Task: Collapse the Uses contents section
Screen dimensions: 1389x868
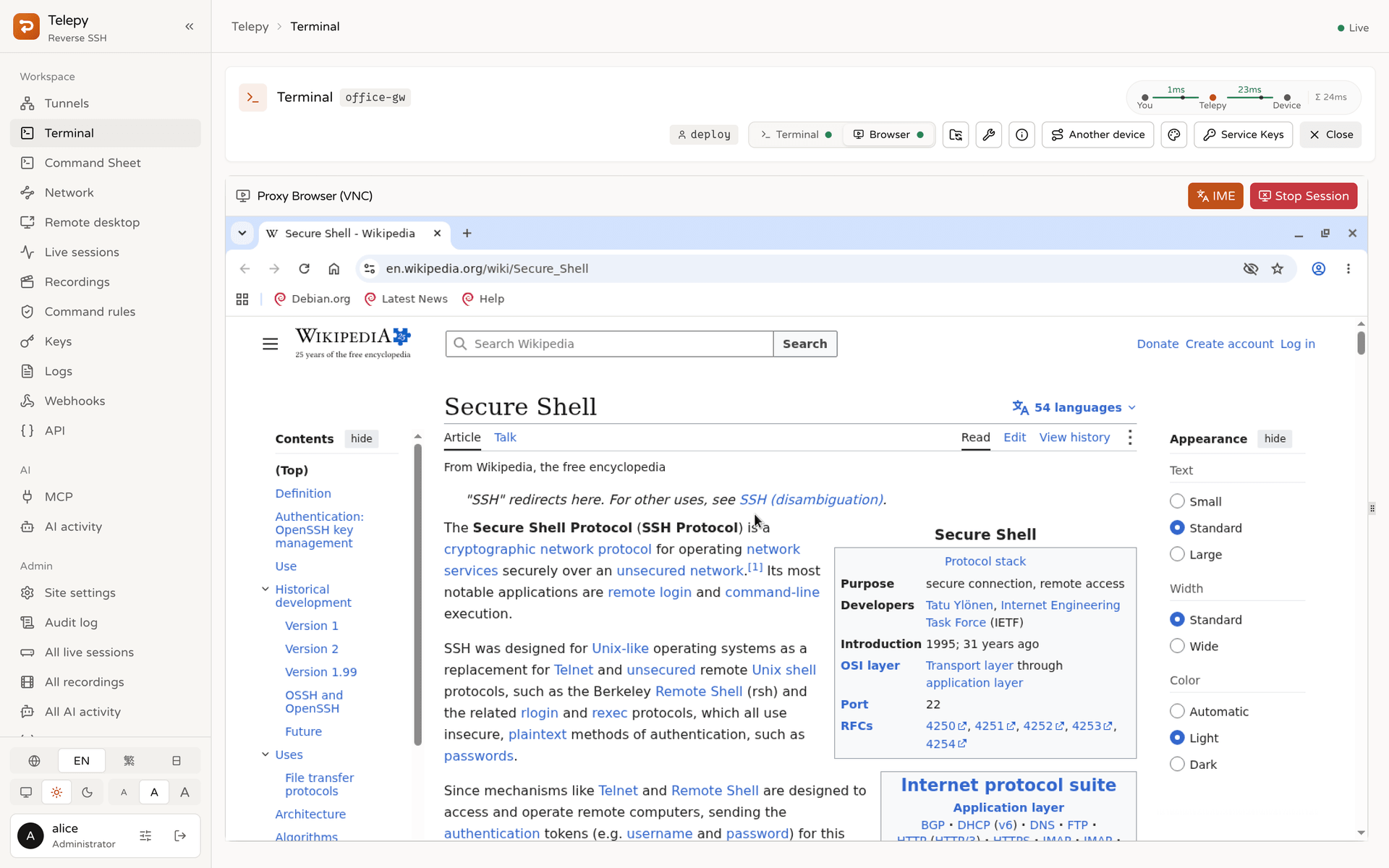Action: (265, 754)
